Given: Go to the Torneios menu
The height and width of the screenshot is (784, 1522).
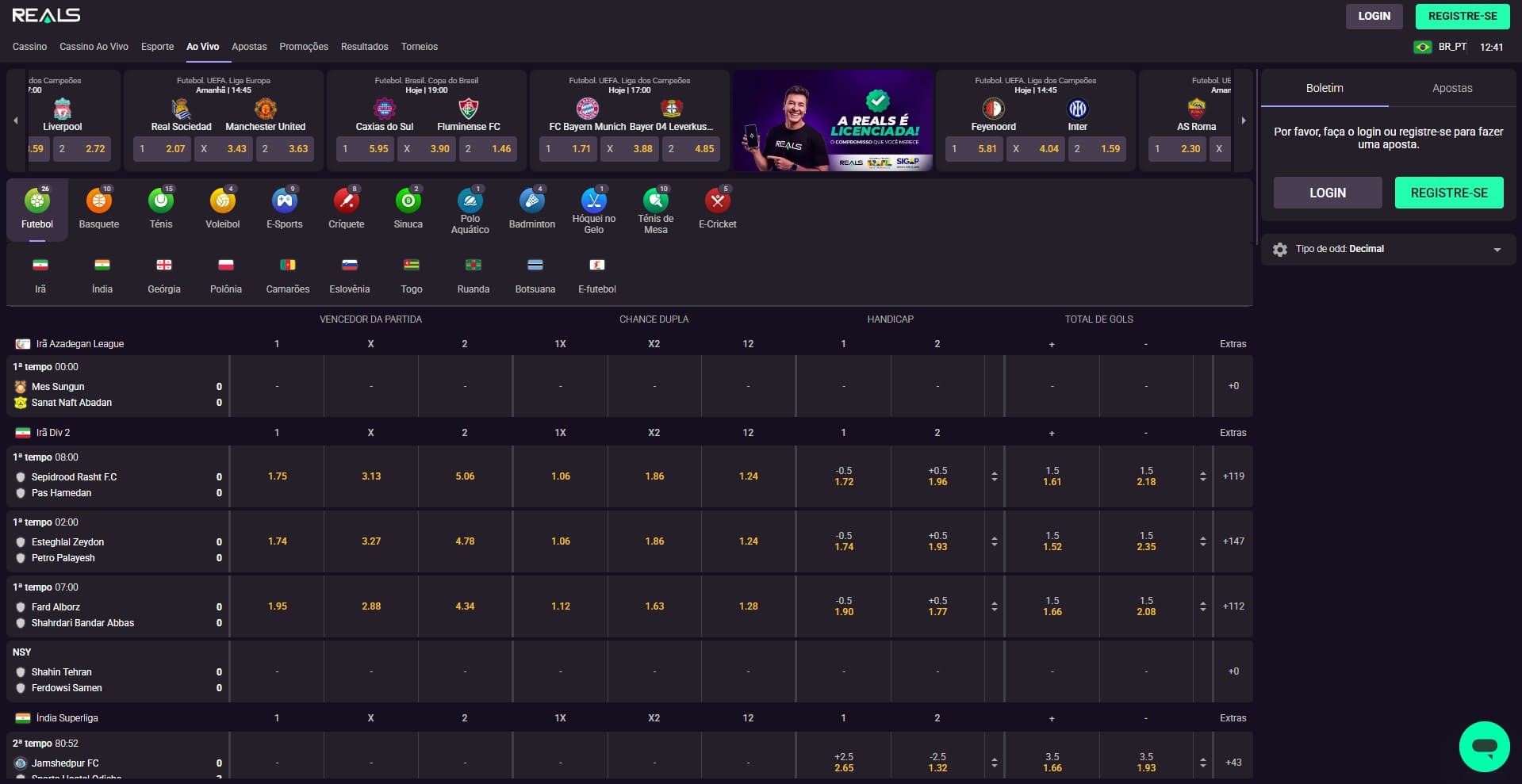Looking at the screenshot, I should (x=420, y=47).
